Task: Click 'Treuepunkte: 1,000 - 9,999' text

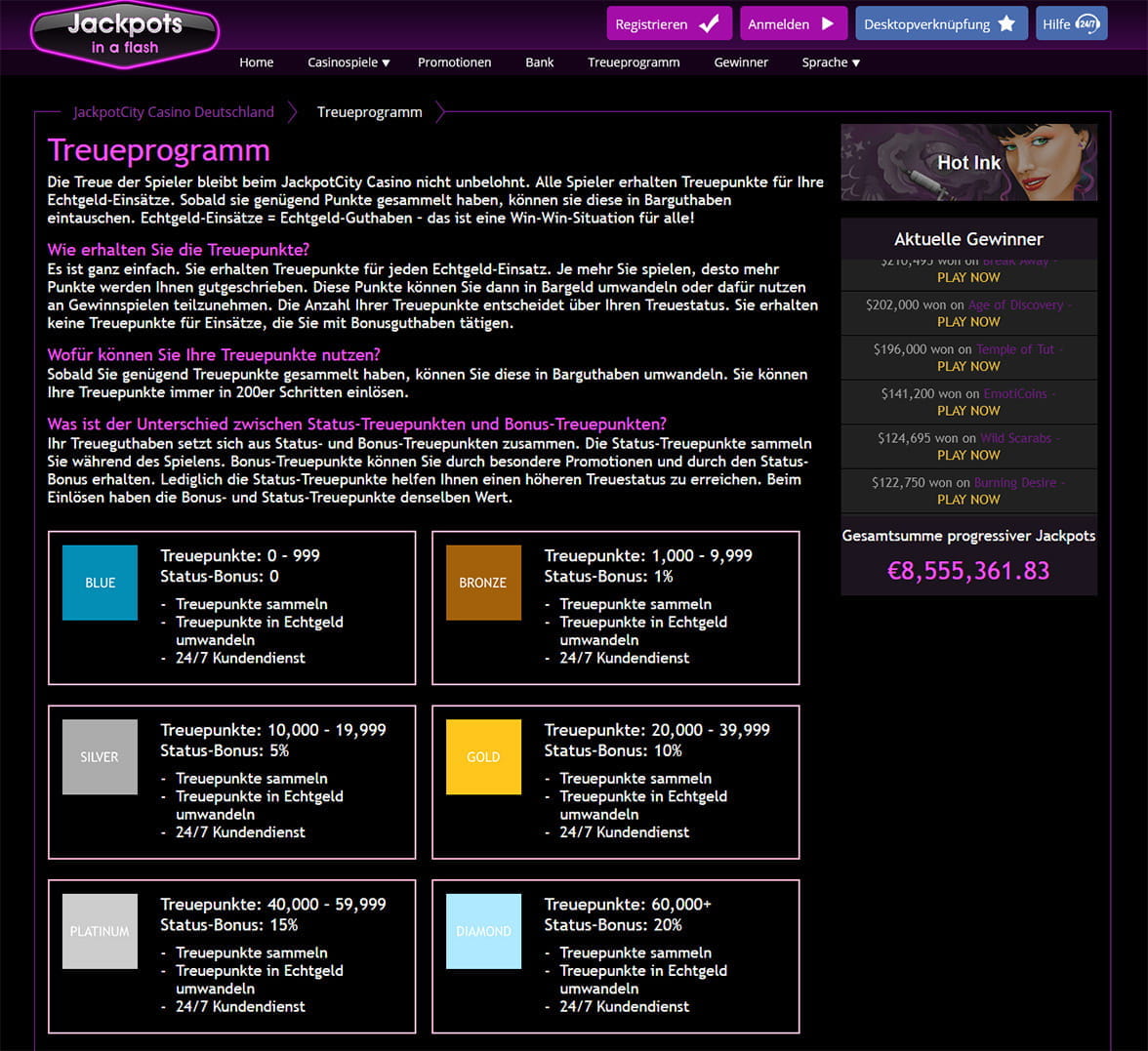Action: (x=648, y=555)
